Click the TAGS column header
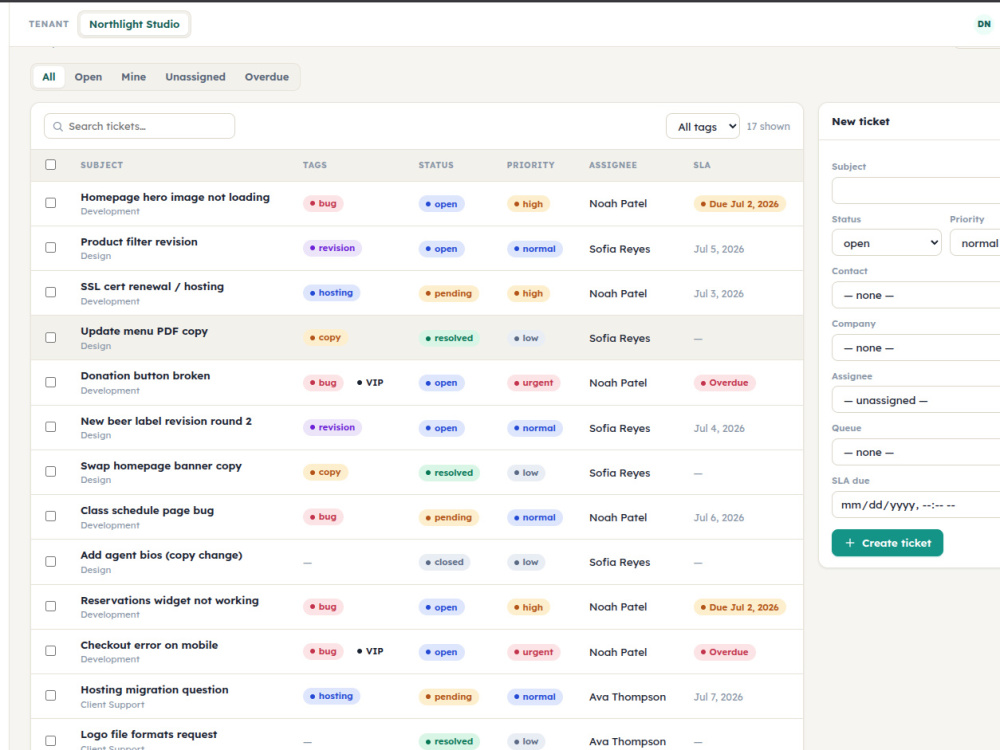This screenshot has height=750, width=1000. 314,165
